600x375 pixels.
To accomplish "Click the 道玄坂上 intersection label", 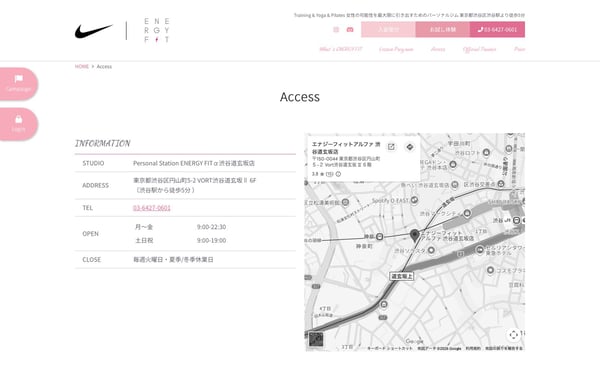I will coord(401,276).
